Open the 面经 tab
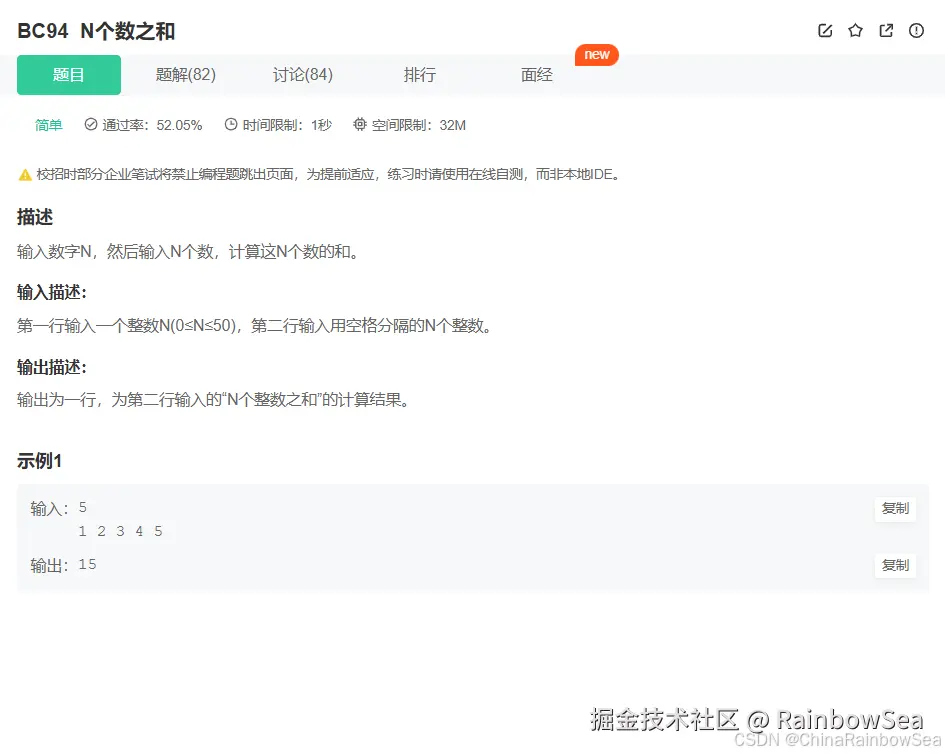Screen dimensions: 945x755 [537, 74]
